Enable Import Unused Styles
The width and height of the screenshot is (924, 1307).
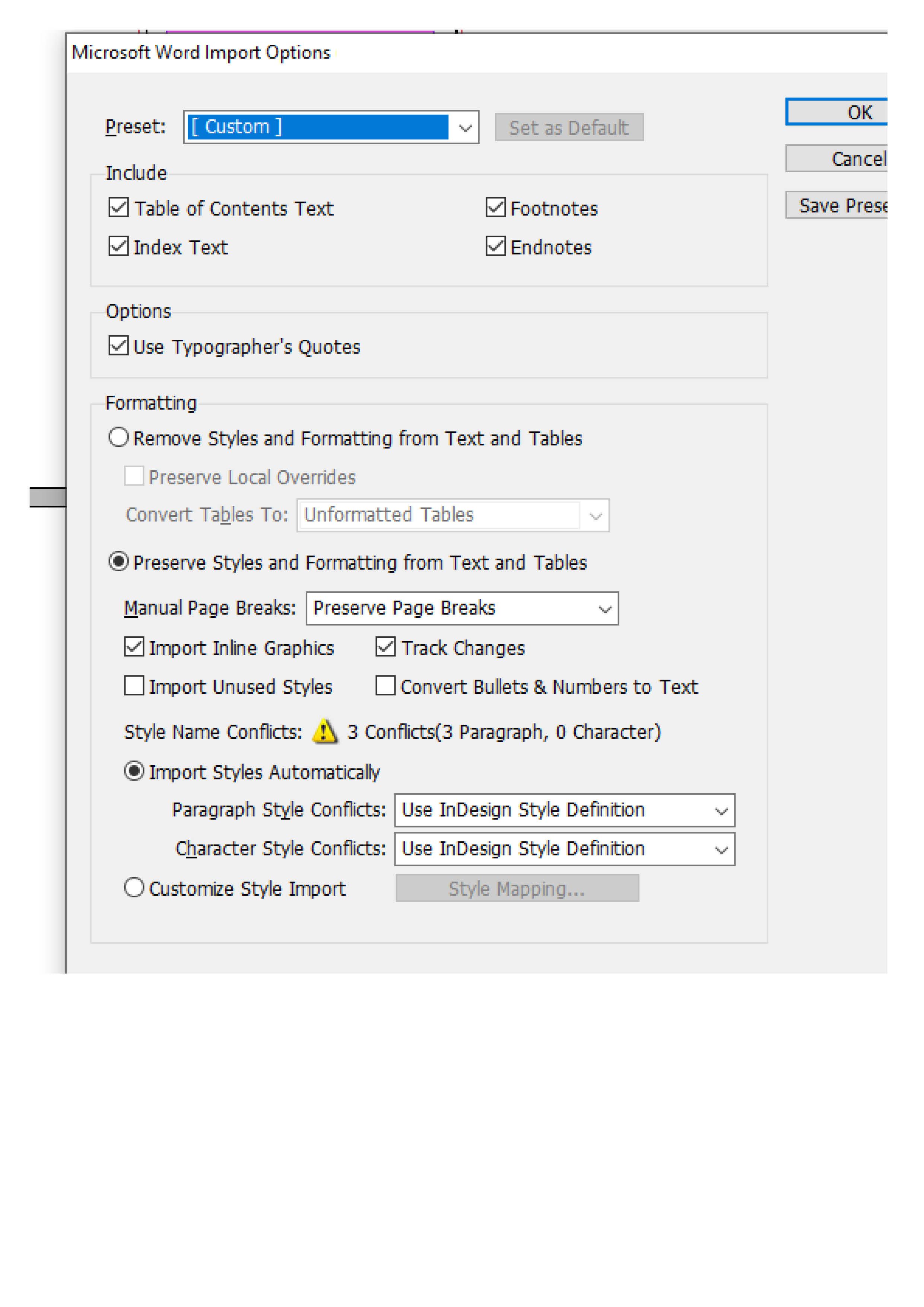[x=134, y=686]
